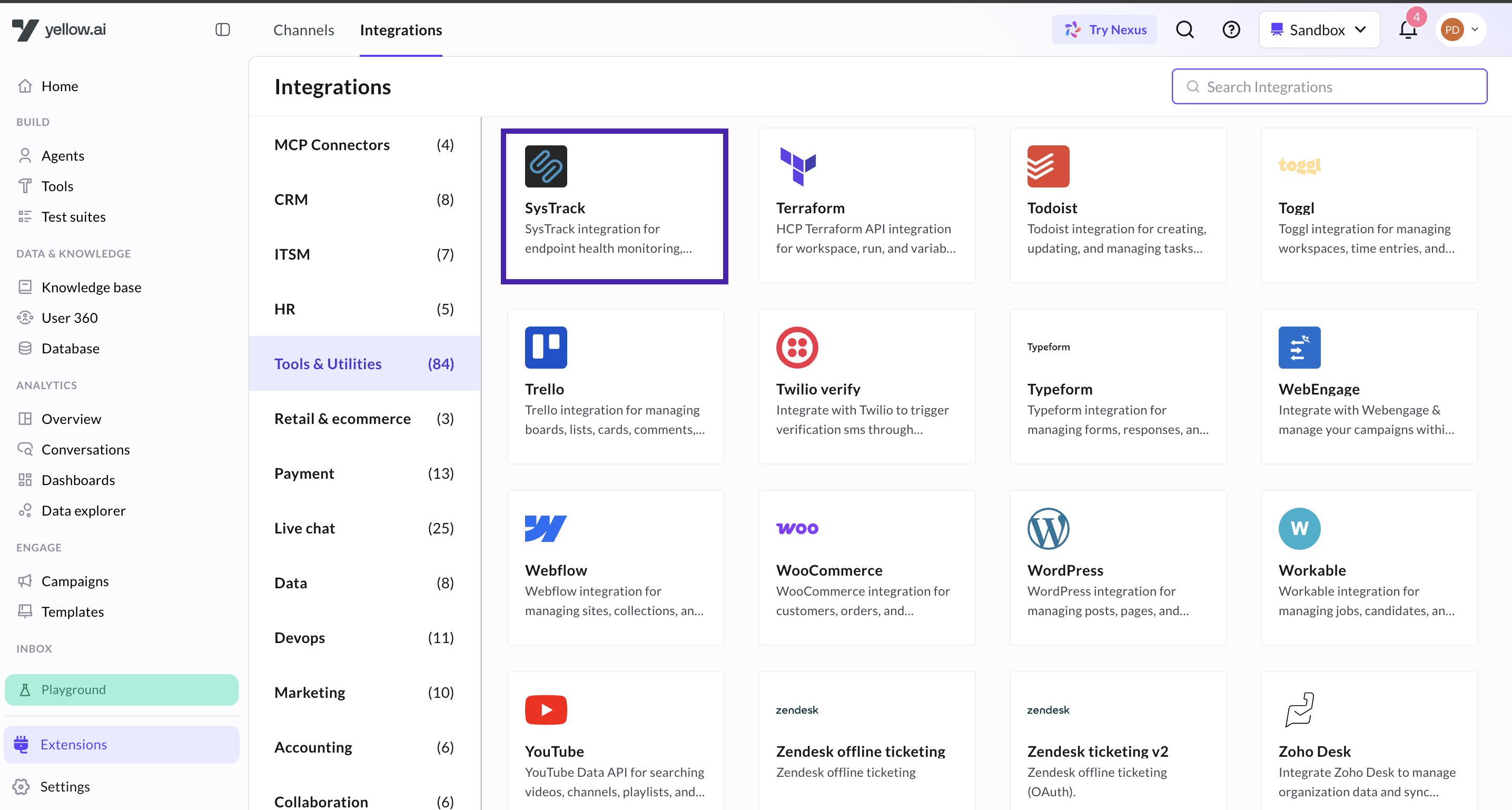Open the Agents page

[63, 155]
